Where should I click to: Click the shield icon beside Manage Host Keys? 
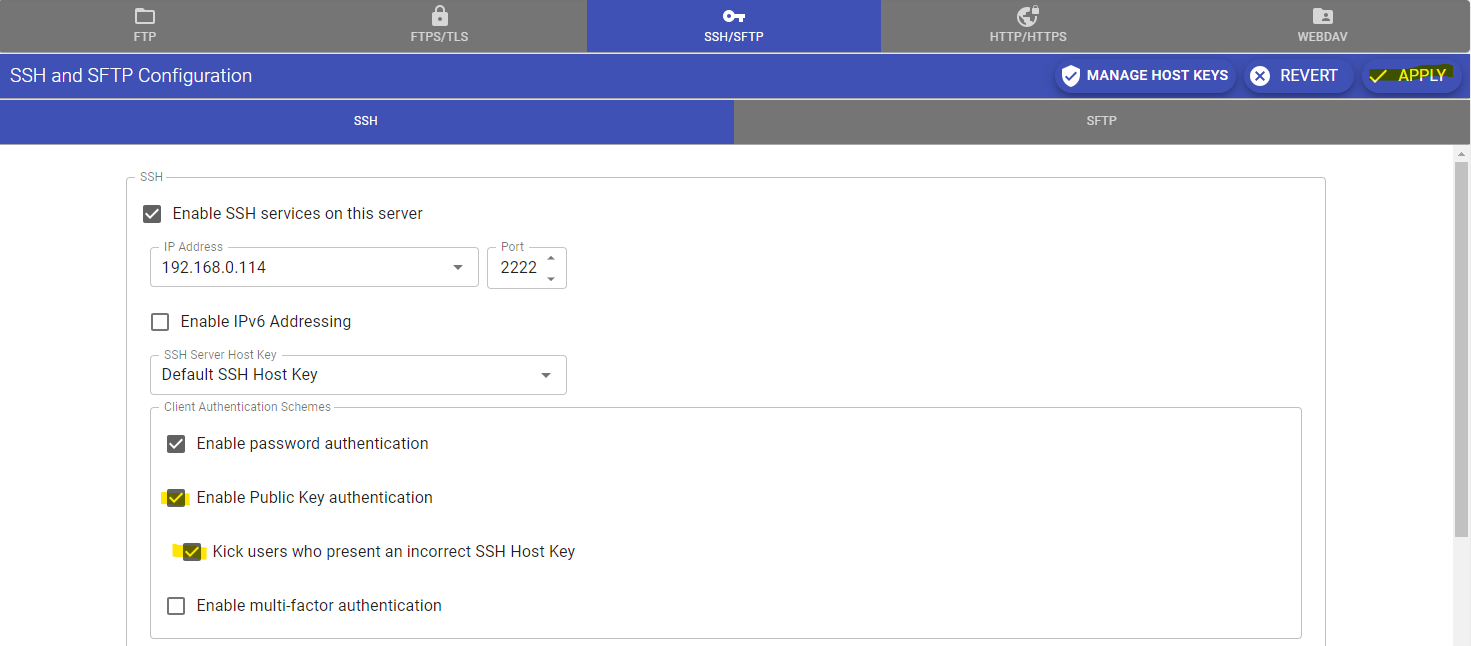[x=1071, y=75]
